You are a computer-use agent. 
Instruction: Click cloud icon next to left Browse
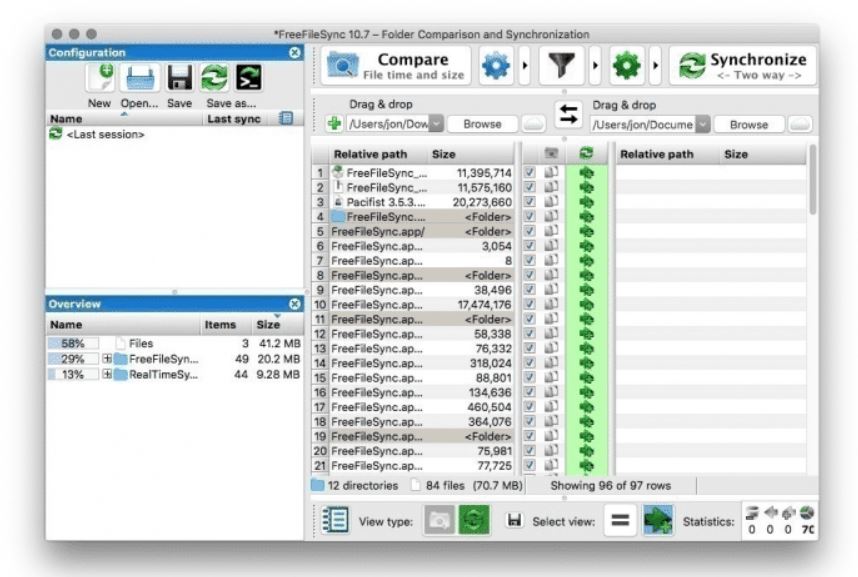534,124
